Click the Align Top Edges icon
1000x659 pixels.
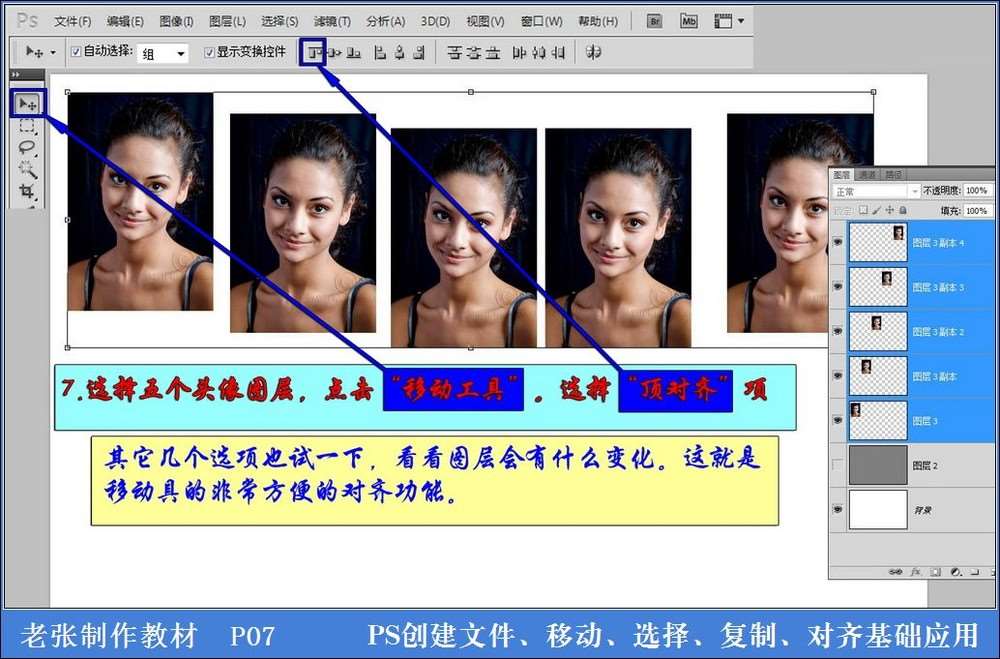[313, 53]
